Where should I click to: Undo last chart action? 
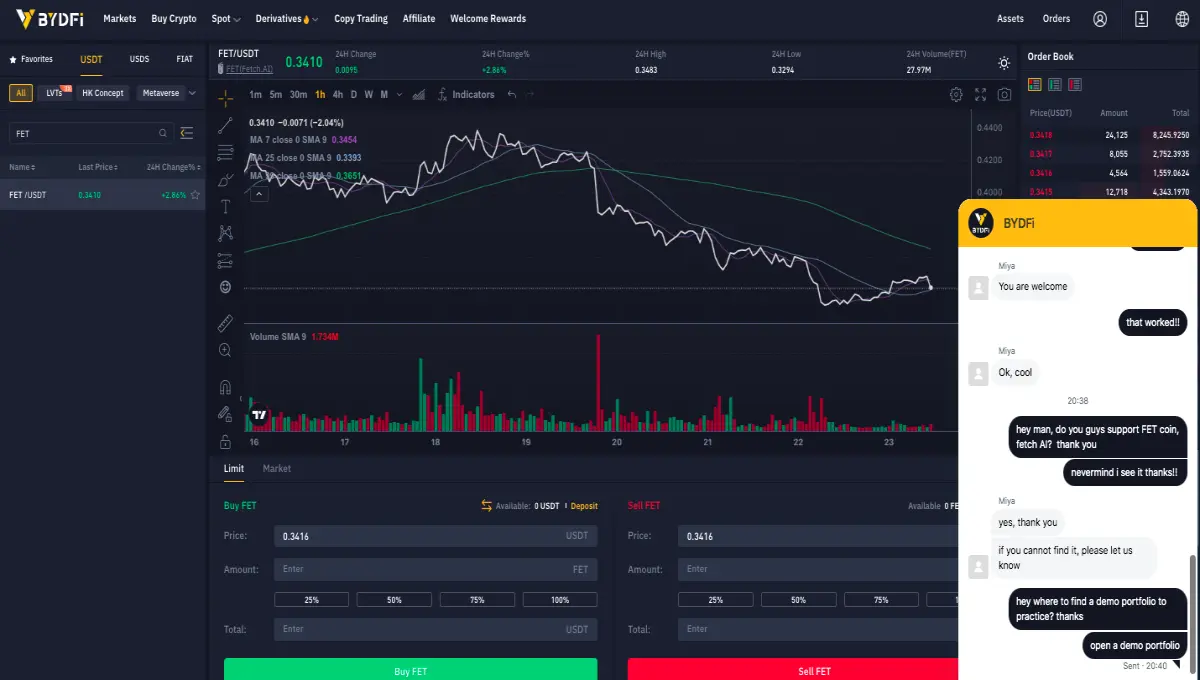tap(512, 94)
